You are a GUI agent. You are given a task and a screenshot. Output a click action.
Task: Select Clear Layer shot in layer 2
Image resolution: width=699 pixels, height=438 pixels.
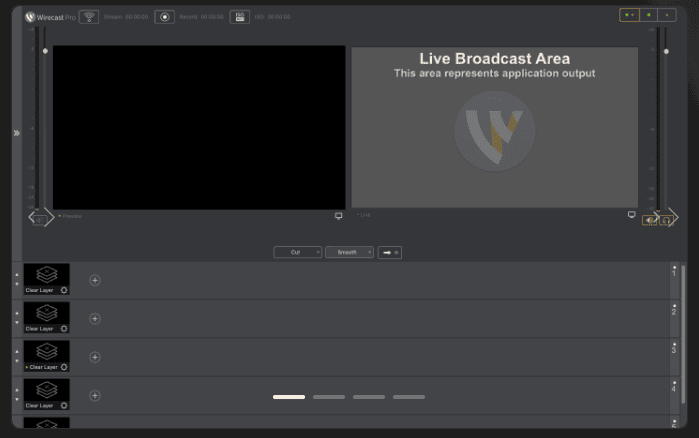click(x=47, y=317)
